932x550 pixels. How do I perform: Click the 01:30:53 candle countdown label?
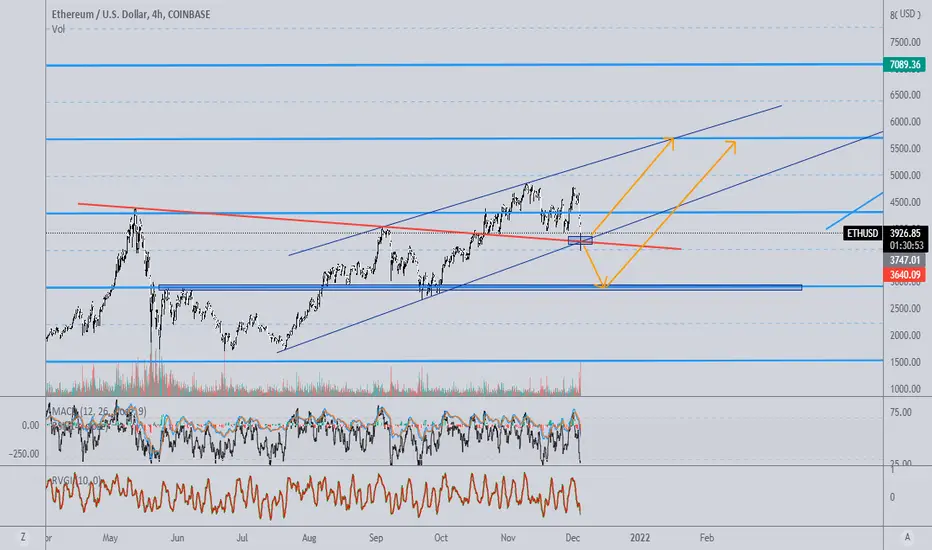coord(905,245)
